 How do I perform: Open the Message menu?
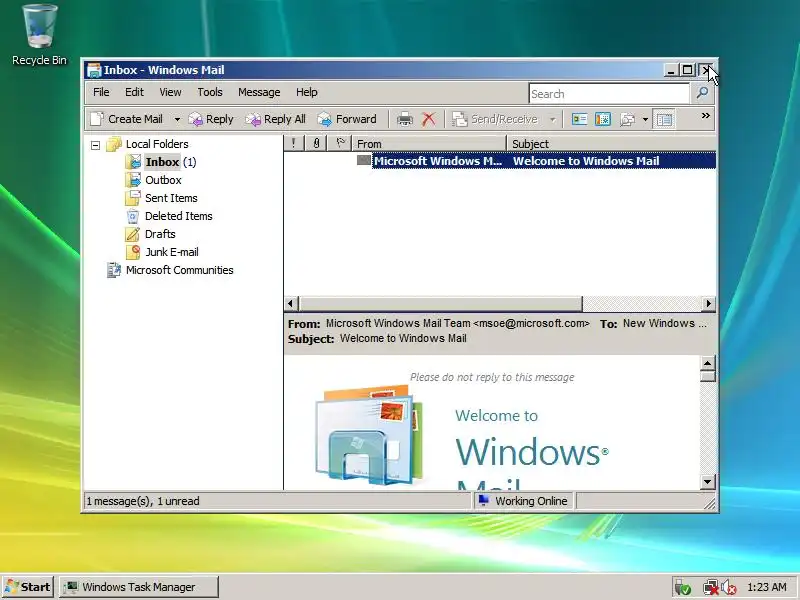tap(259, 92)
